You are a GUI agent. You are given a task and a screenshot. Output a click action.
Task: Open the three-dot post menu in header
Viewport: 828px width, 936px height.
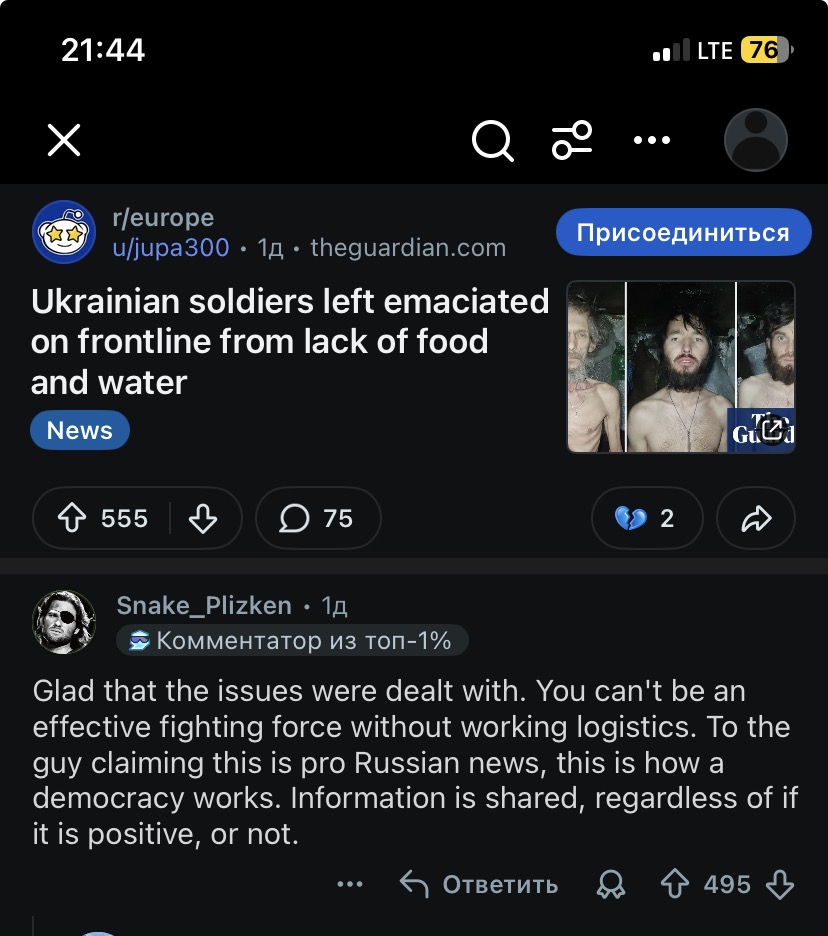[652, 141]
